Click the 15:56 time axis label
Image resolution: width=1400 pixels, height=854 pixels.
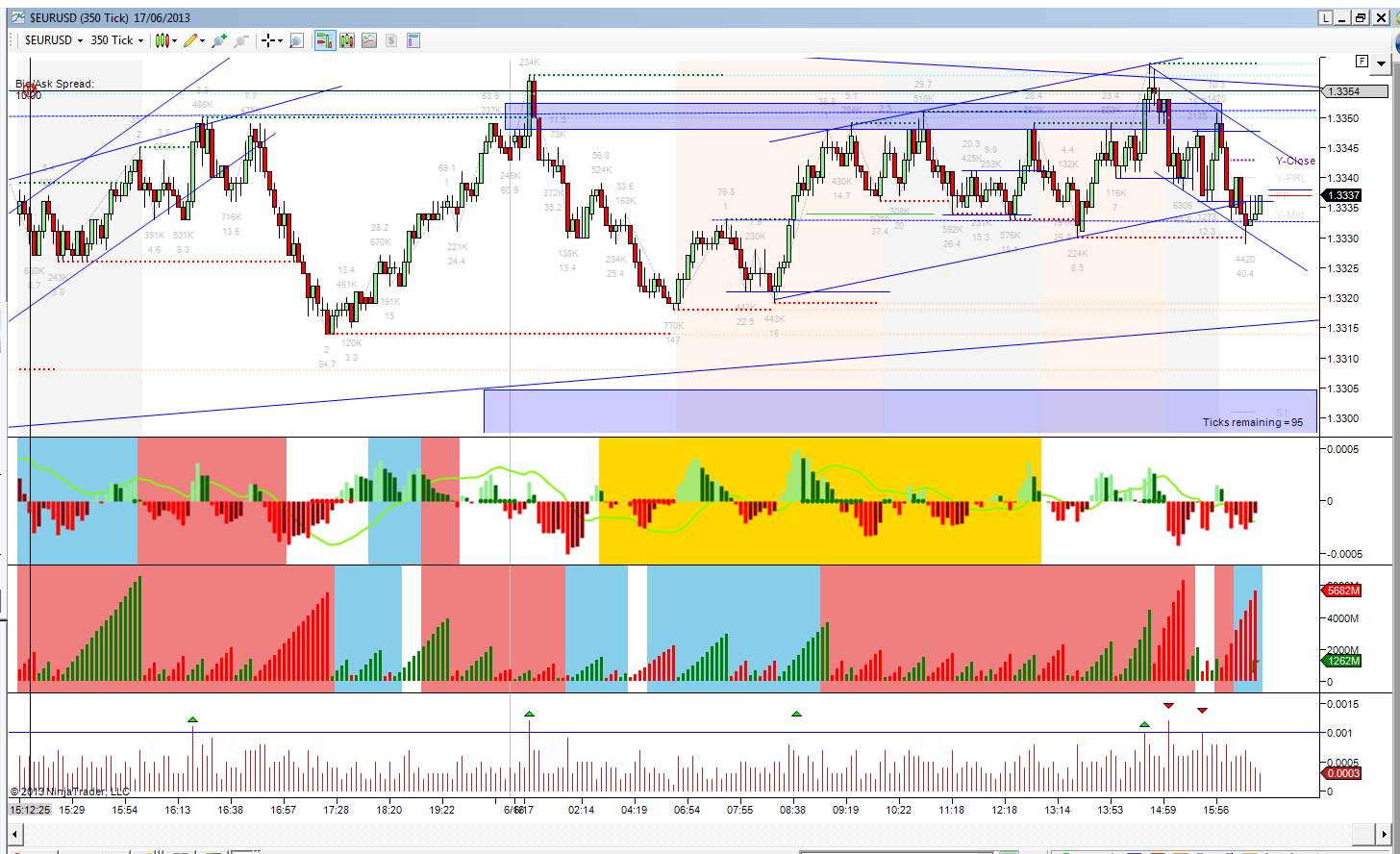(x=1216, y=810)
